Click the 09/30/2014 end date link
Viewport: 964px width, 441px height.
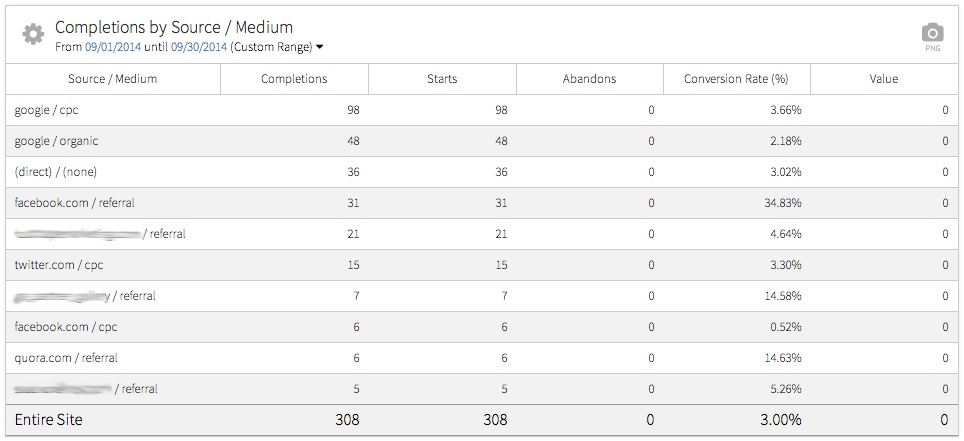pos(199,47)
